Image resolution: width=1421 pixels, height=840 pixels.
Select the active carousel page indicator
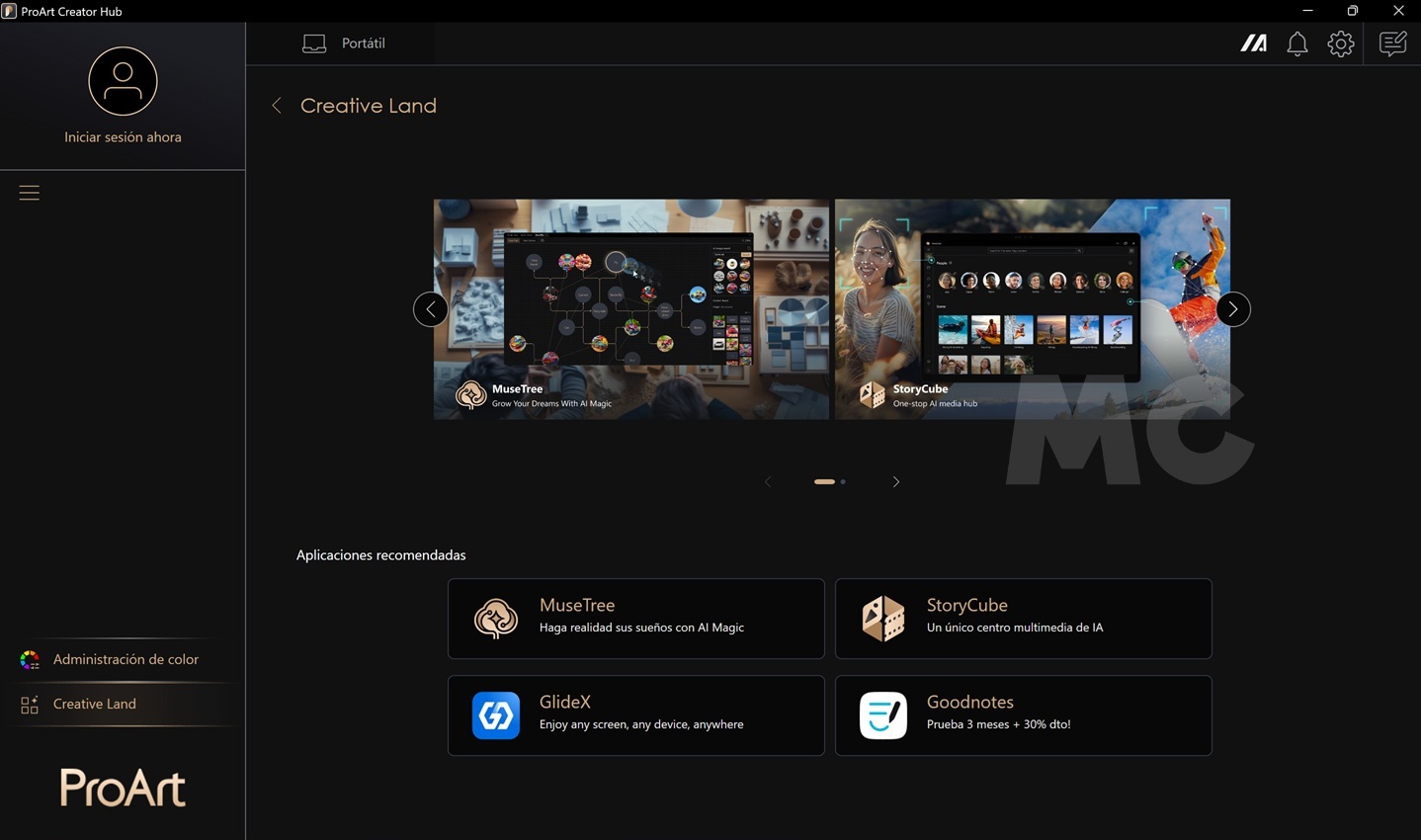point(824,481)
